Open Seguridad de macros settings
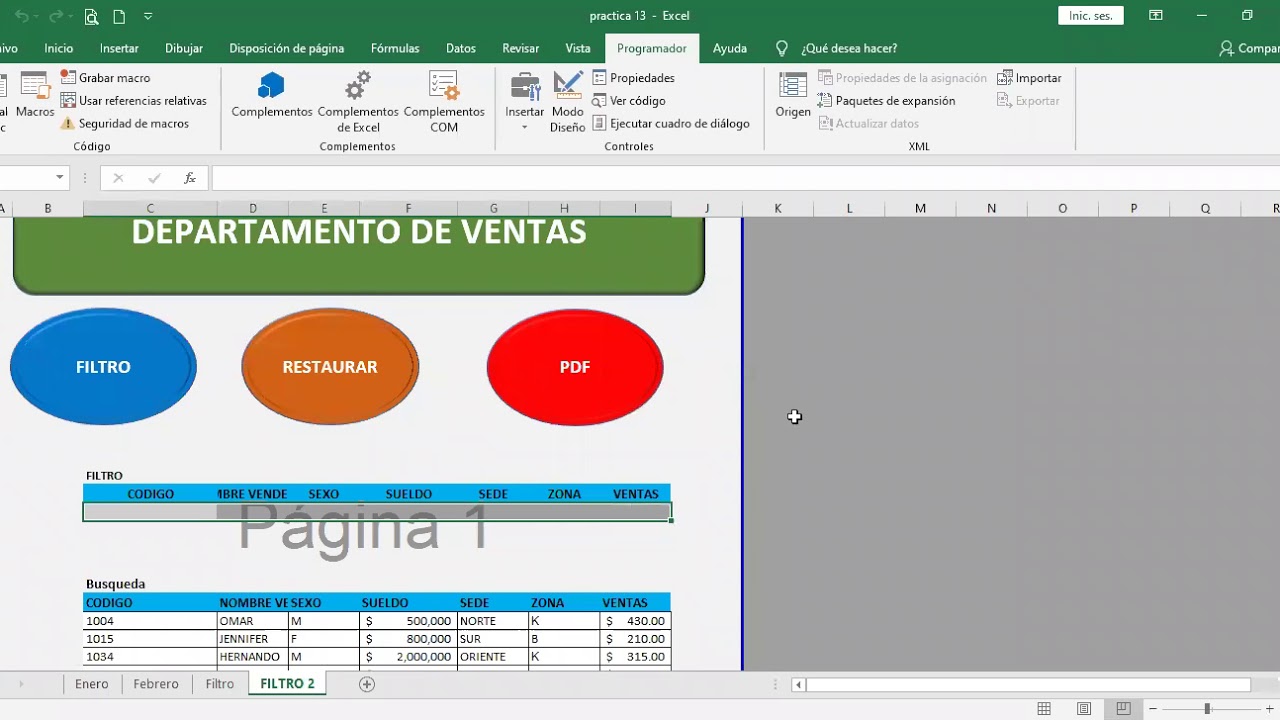Screen dimensions: 1280x720 click(x=125, y=124)
